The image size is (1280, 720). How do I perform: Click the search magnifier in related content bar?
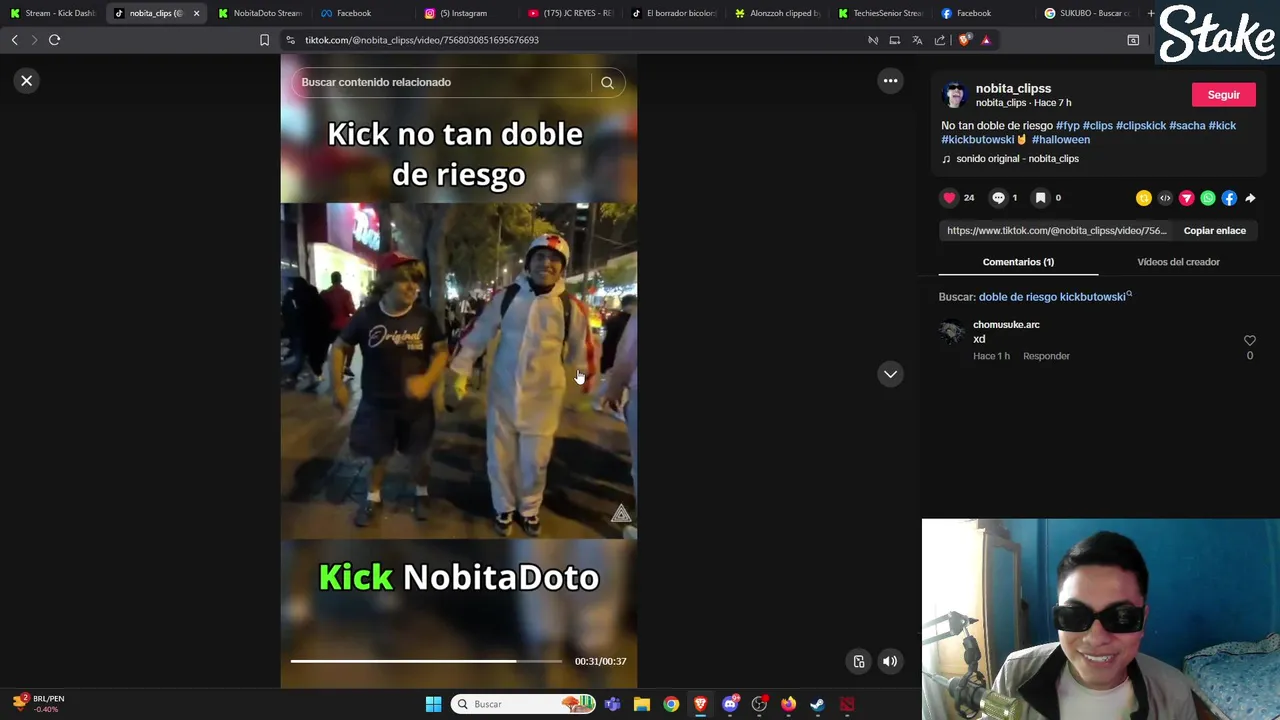(x=607, y=83)
